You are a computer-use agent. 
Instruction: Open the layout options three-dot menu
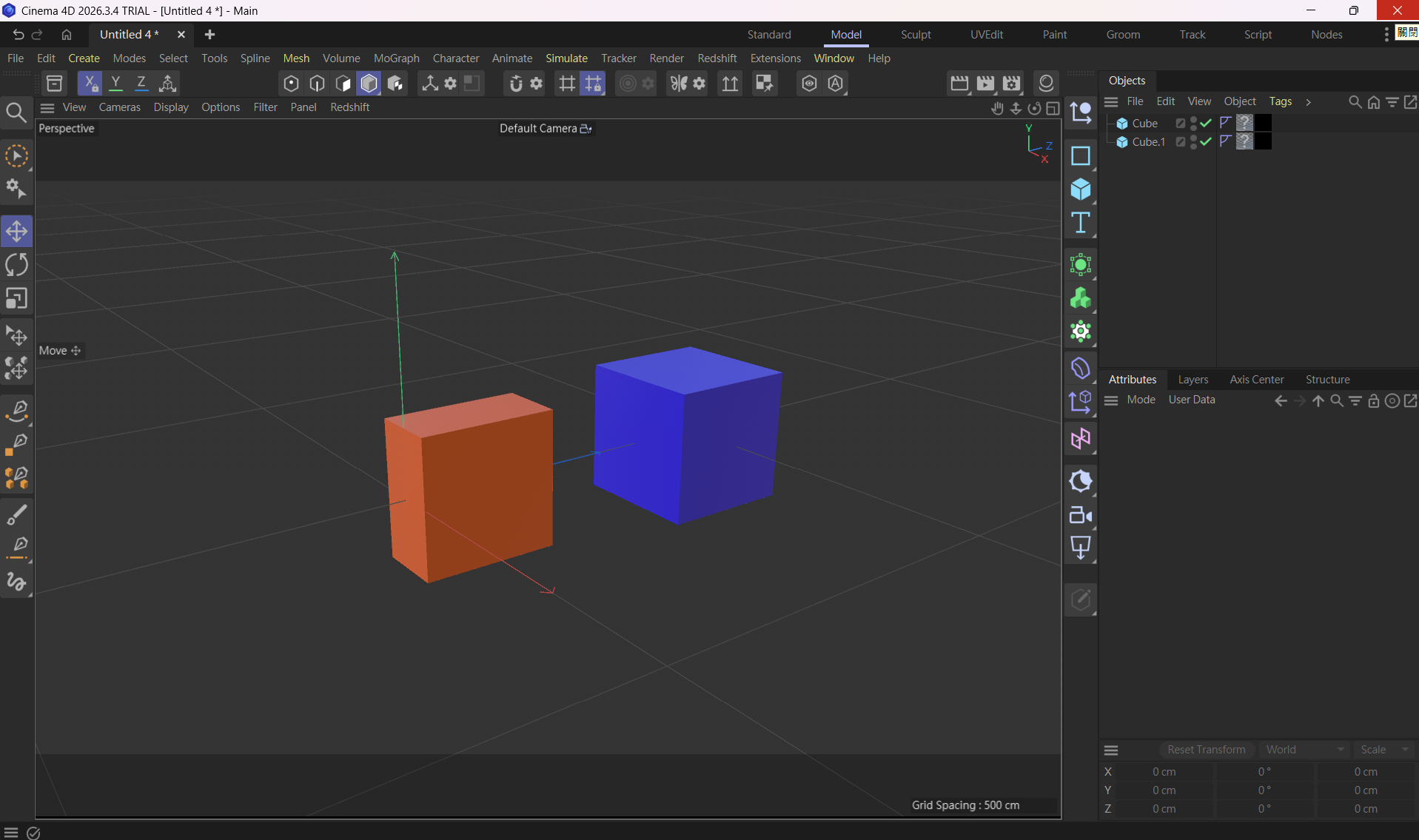[1386, 34]
